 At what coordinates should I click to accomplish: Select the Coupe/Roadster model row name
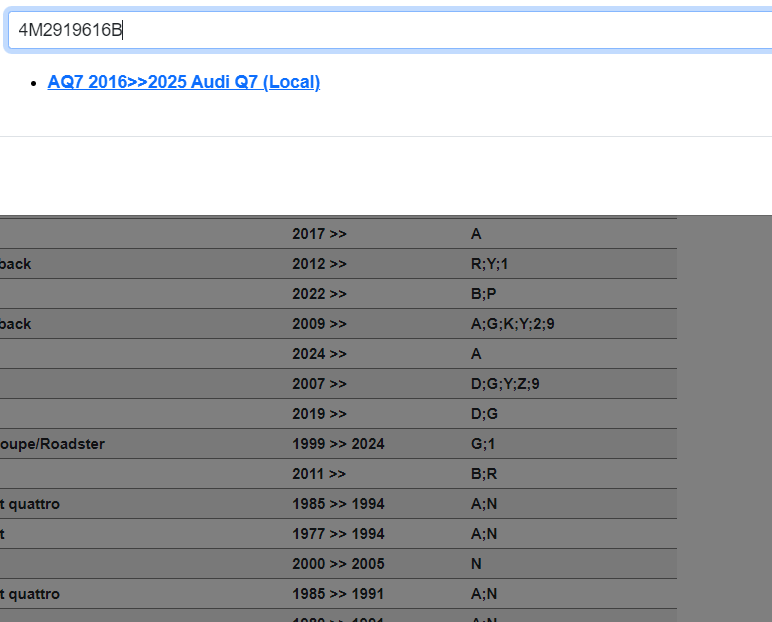tap(52, 444)
